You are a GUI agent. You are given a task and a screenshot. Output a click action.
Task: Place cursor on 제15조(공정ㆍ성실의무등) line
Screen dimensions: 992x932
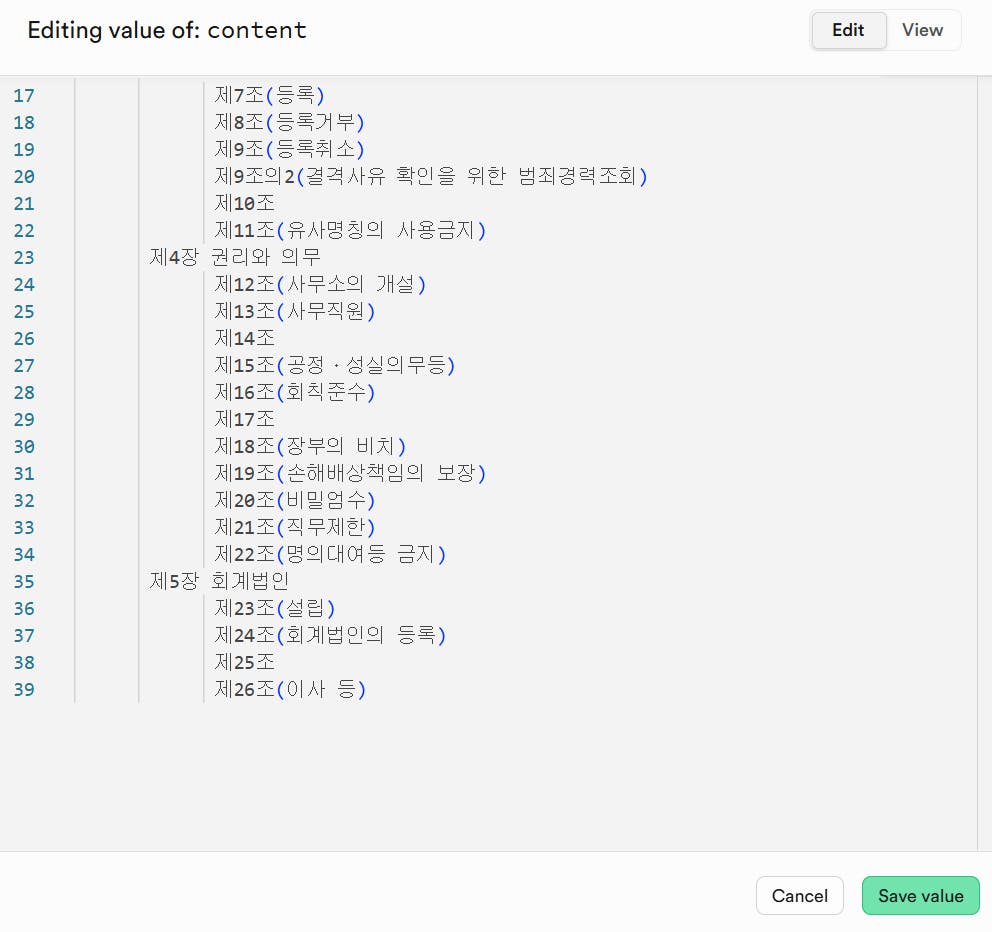pyautogui.click(x=335, y=366)
